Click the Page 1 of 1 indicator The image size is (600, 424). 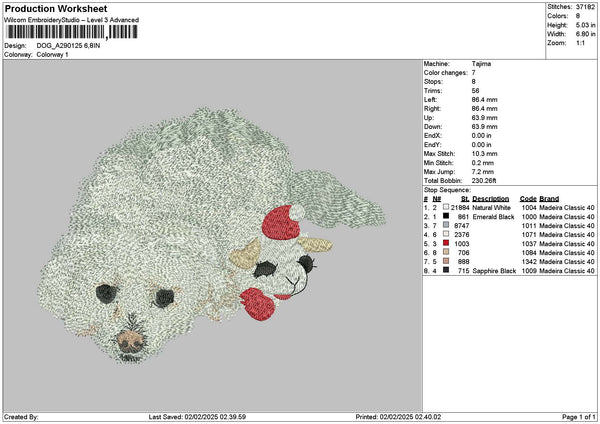coord(579,417)
